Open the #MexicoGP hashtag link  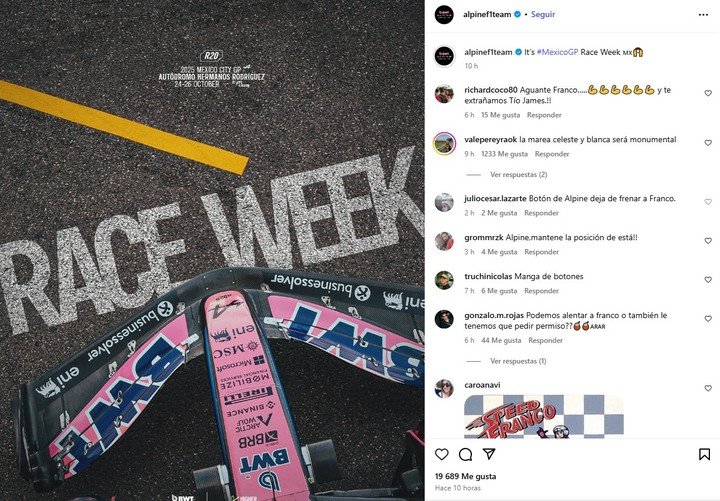[x=557, y=52]
